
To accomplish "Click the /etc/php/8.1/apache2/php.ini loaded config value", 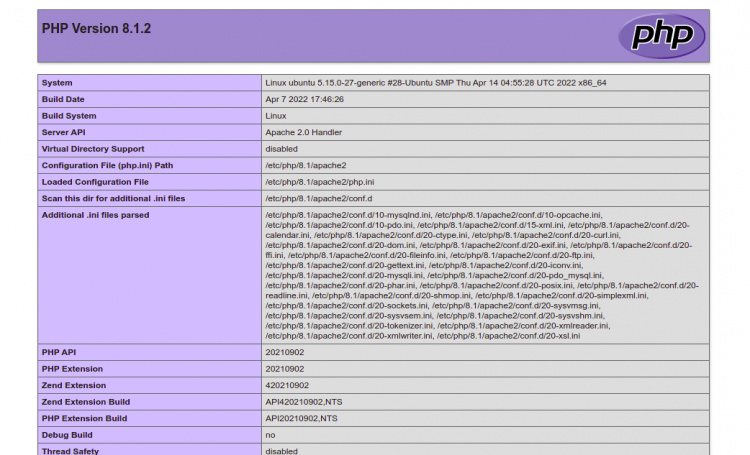I will [319, 182].
